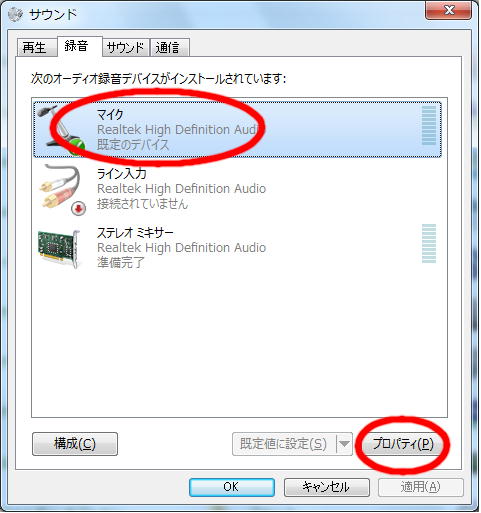The height and width of the screenshot is (513, 481).
Task: Confirm with the OK button
Action: pos(232,487)
